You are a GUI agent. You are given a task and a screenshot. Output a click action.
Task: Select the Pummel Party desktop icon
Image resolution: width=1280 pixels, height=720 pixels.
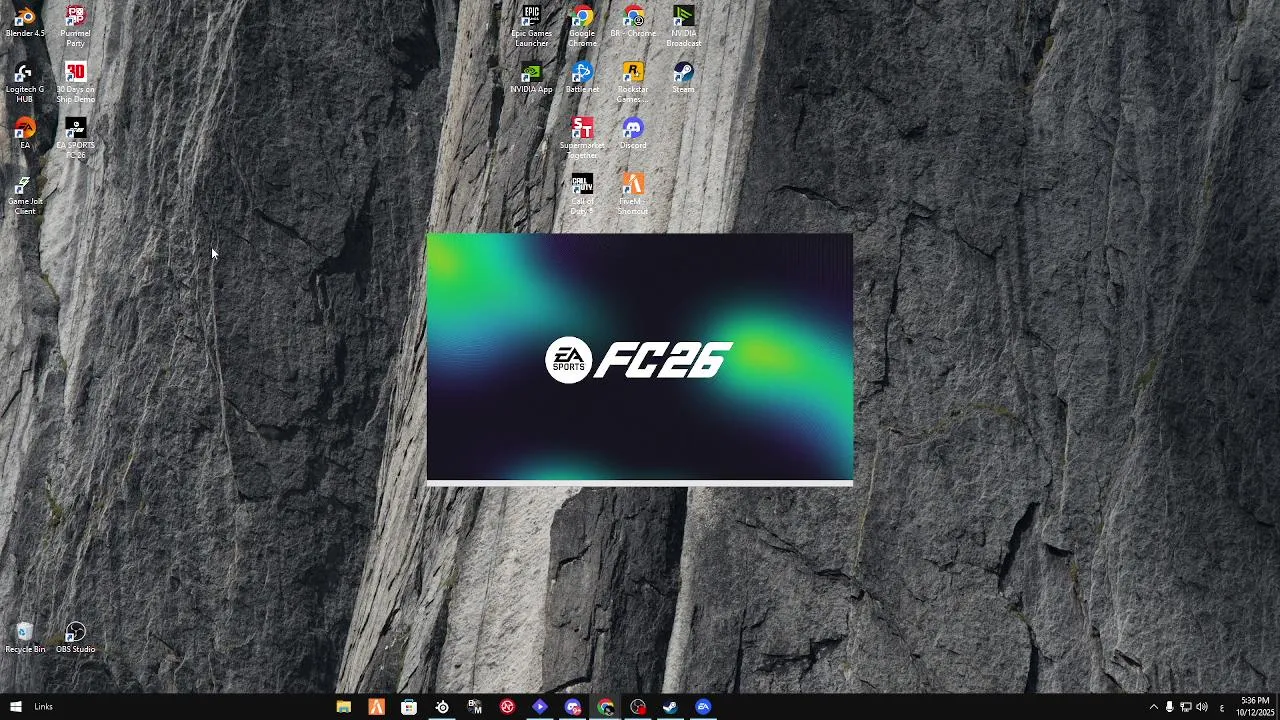pyautogui.click(x=75, y=26)
